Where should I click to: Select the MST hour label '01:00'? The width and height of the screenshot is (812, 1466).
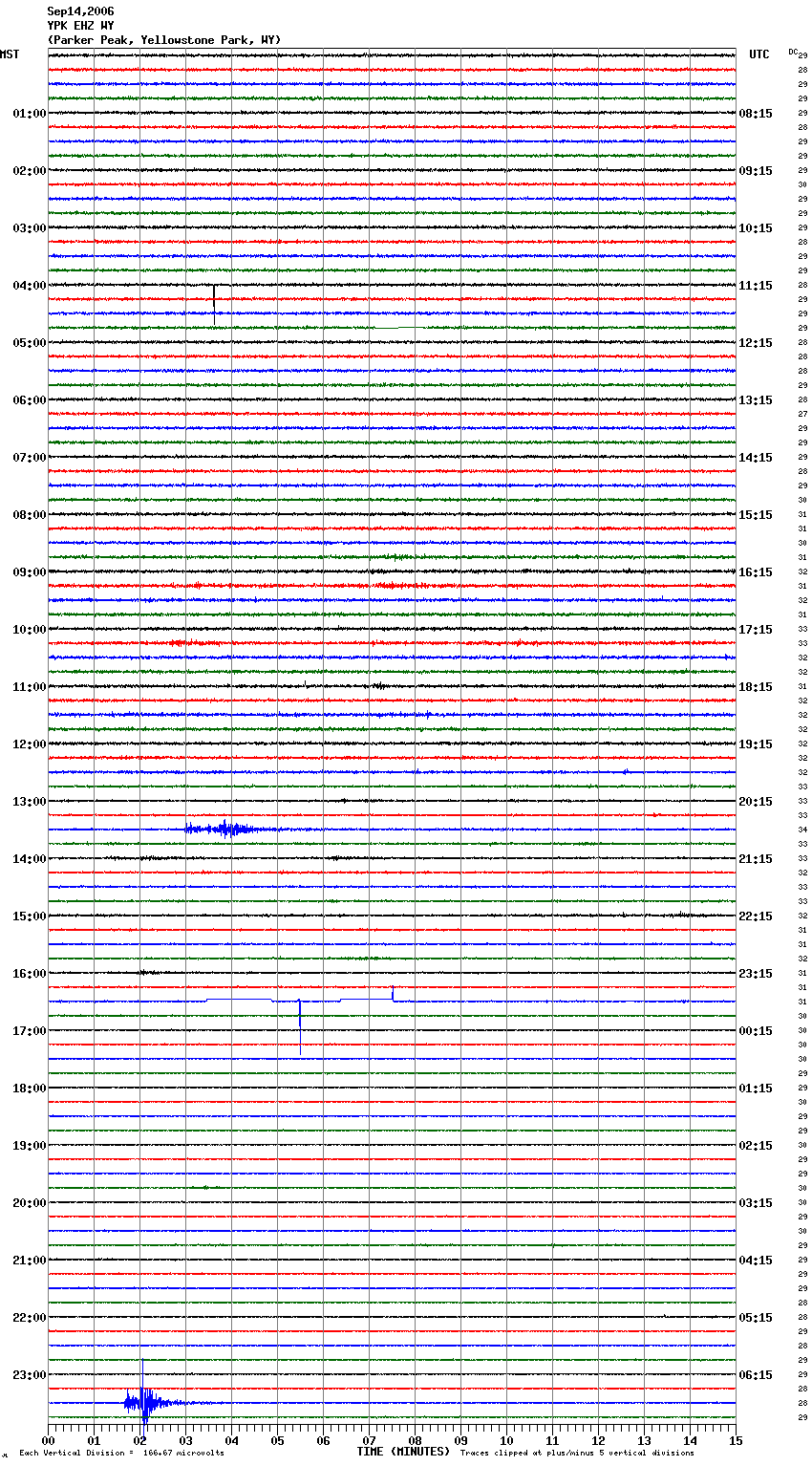pyautogui.click(x=30, y=114)
